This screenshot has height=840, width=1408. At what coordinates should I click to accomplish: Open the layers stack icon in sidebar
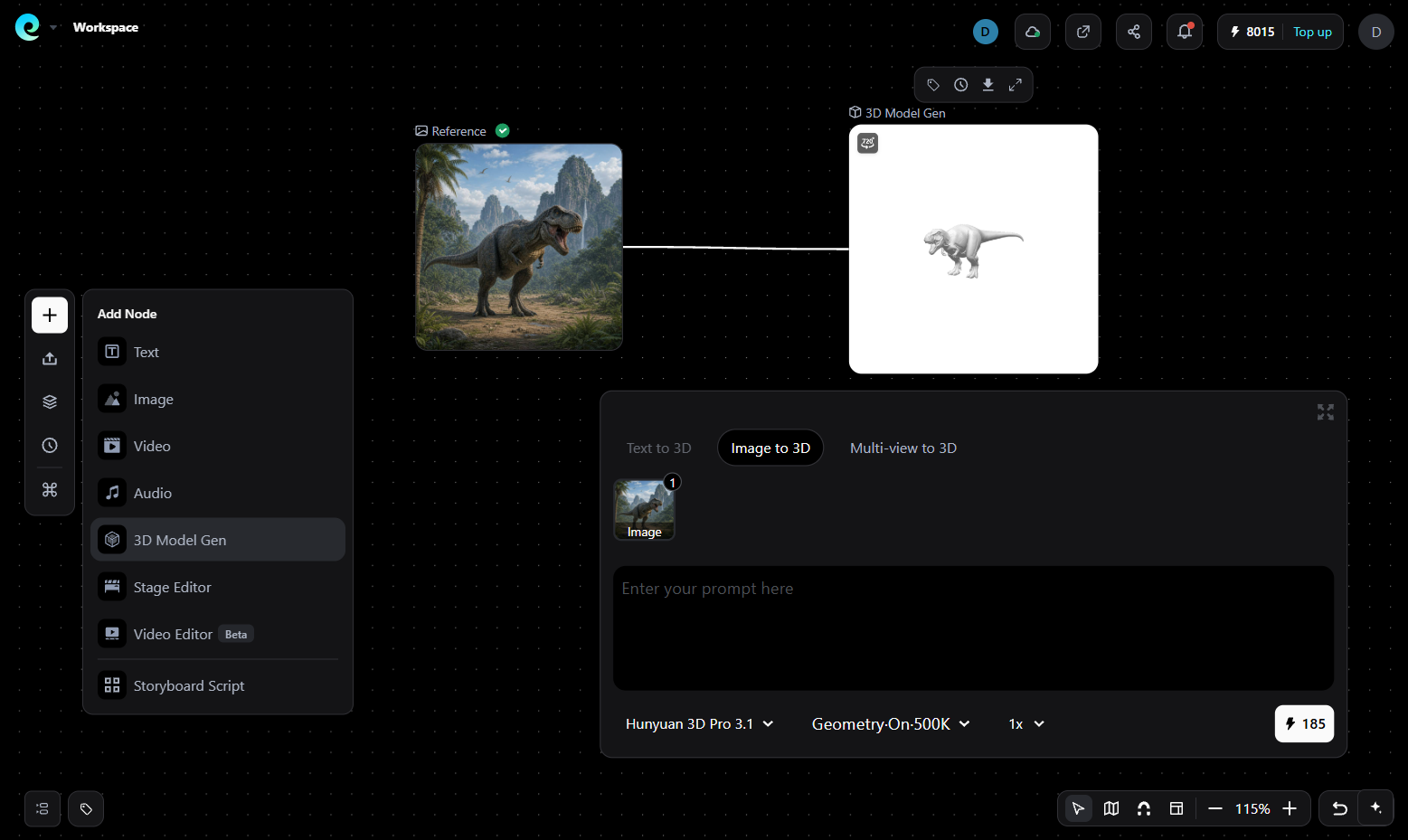pos(50,402)
